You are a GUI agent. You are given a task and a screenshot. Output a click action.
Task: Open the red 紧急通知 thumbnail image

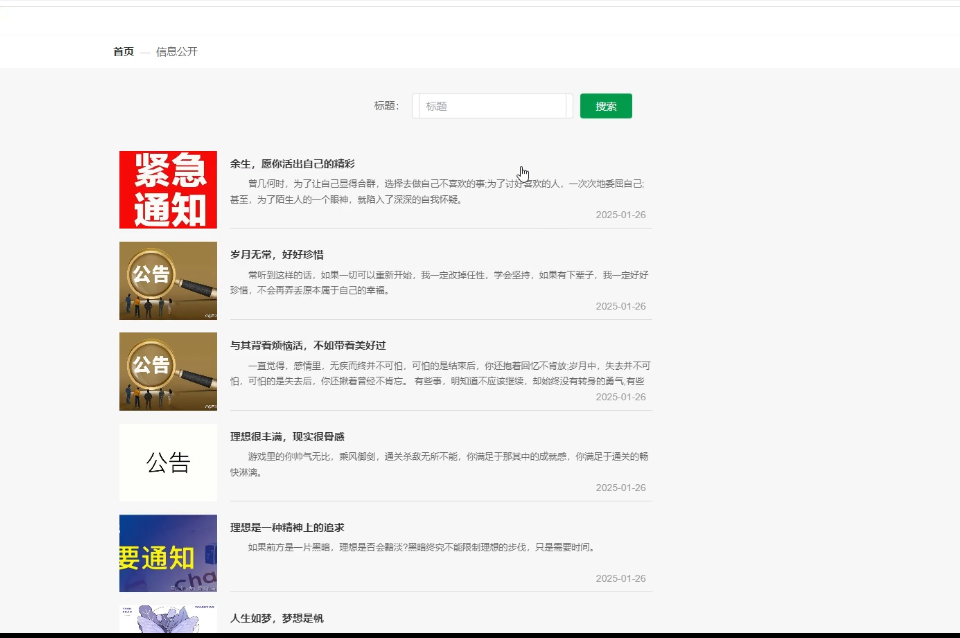coord(168,190)
